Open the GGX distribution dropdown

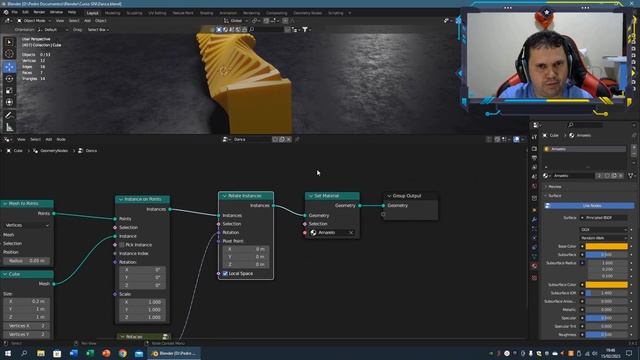(x=604, y=230)
